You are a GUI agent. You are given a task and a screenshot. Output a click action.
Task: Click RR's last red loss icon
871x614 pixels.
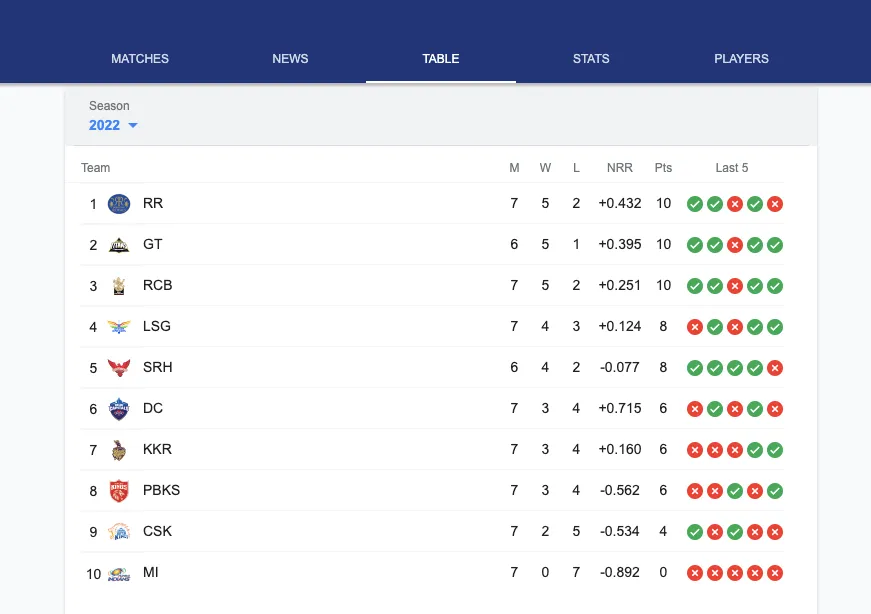(775, 204)
